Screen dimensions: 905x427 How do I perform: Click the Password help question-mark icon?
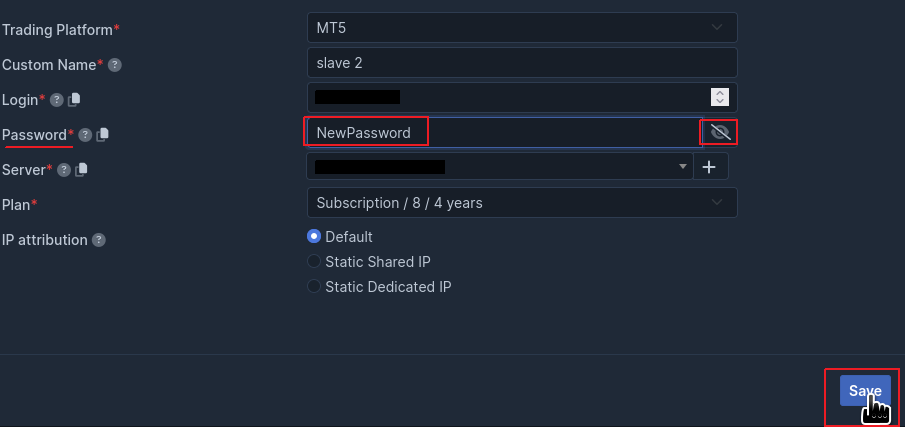pos(85,135)
